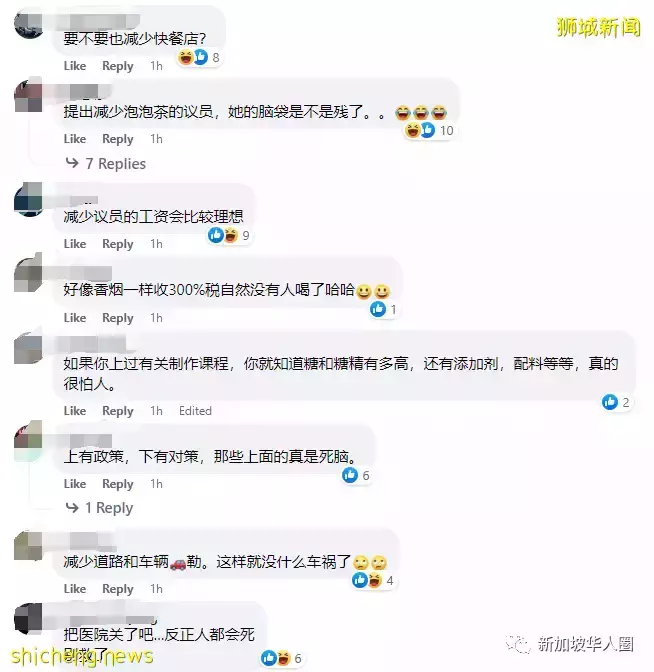Expand the 7 Replies thread
654x672 pixels.
(105, 164)
